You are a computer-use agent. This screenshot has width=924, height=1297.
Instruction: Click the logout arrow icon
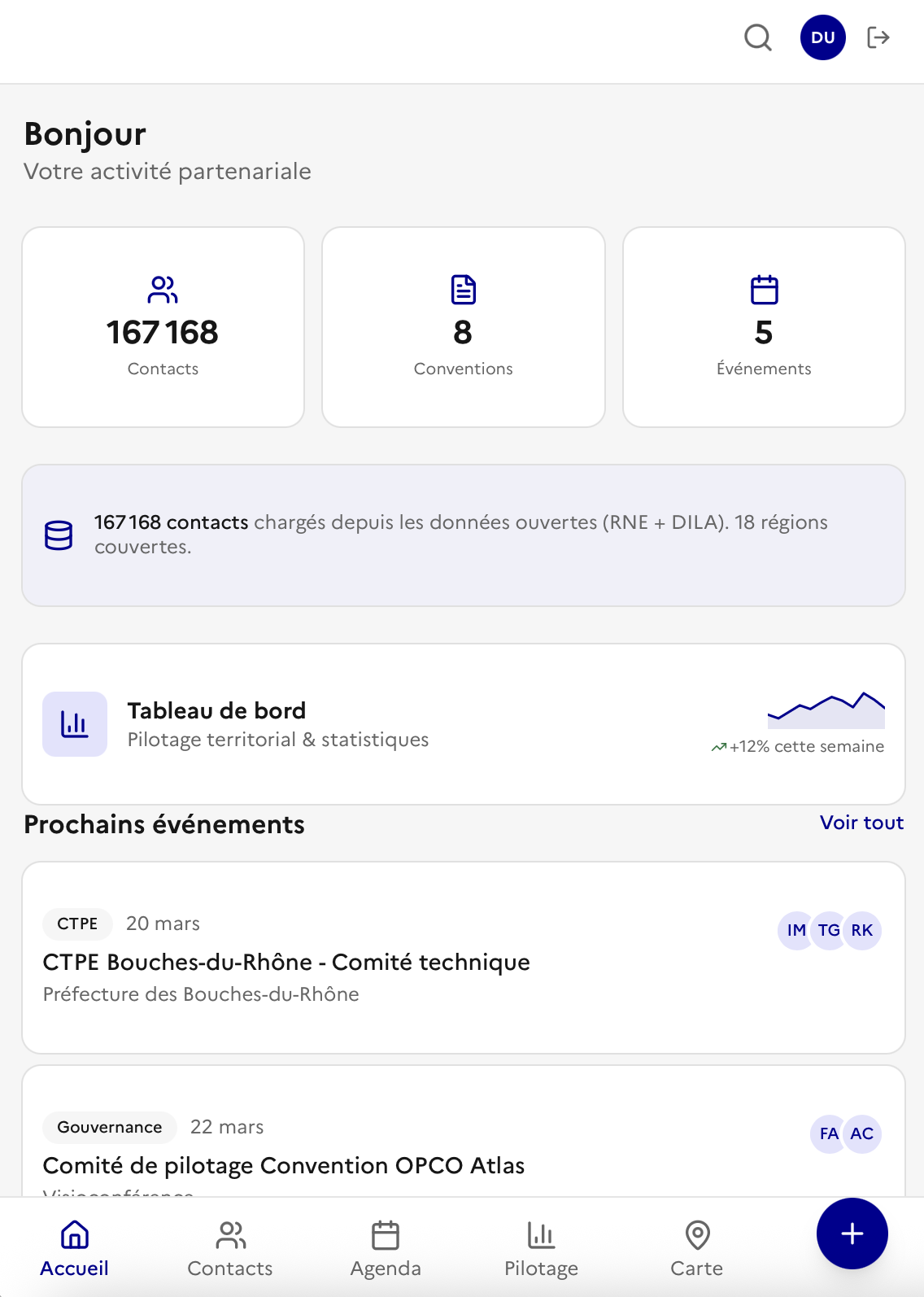tap(878, 37)
